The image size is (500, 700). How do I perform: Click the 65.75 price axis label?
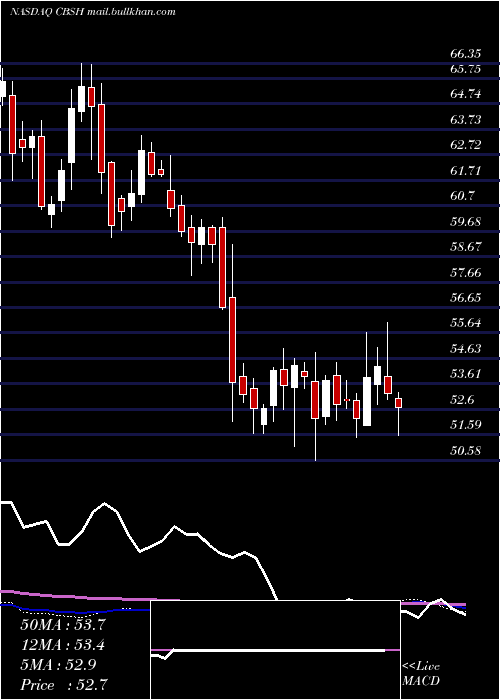point(466,69)
